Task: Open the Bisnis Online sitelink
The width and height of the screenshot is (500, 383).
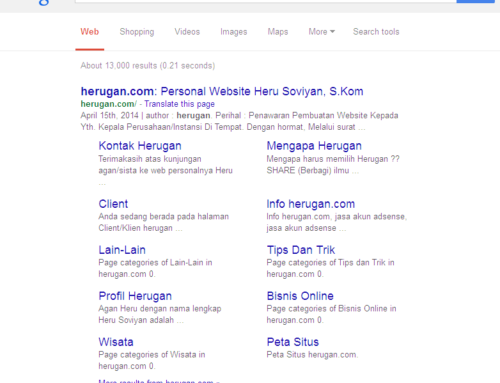Action: (300, 296)
